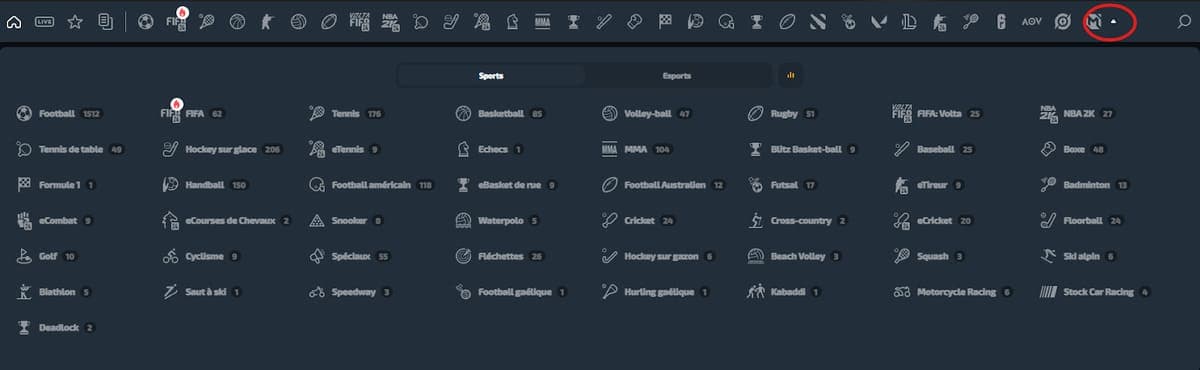Select NBA 2K icon in top bar
Image resolution: width=1200 pixels, height=370 pixels.
point(390,21)
